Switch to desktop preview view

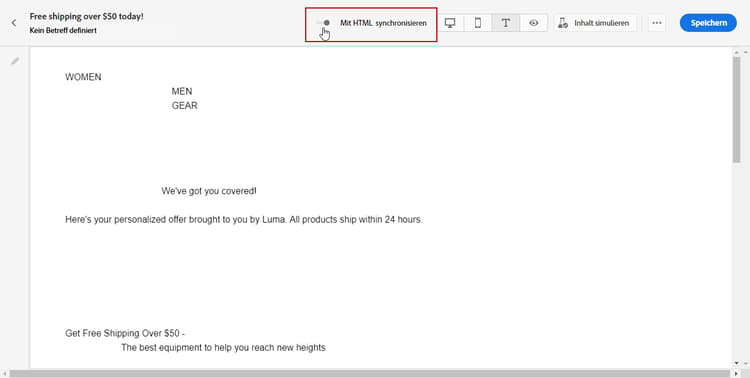450,22
